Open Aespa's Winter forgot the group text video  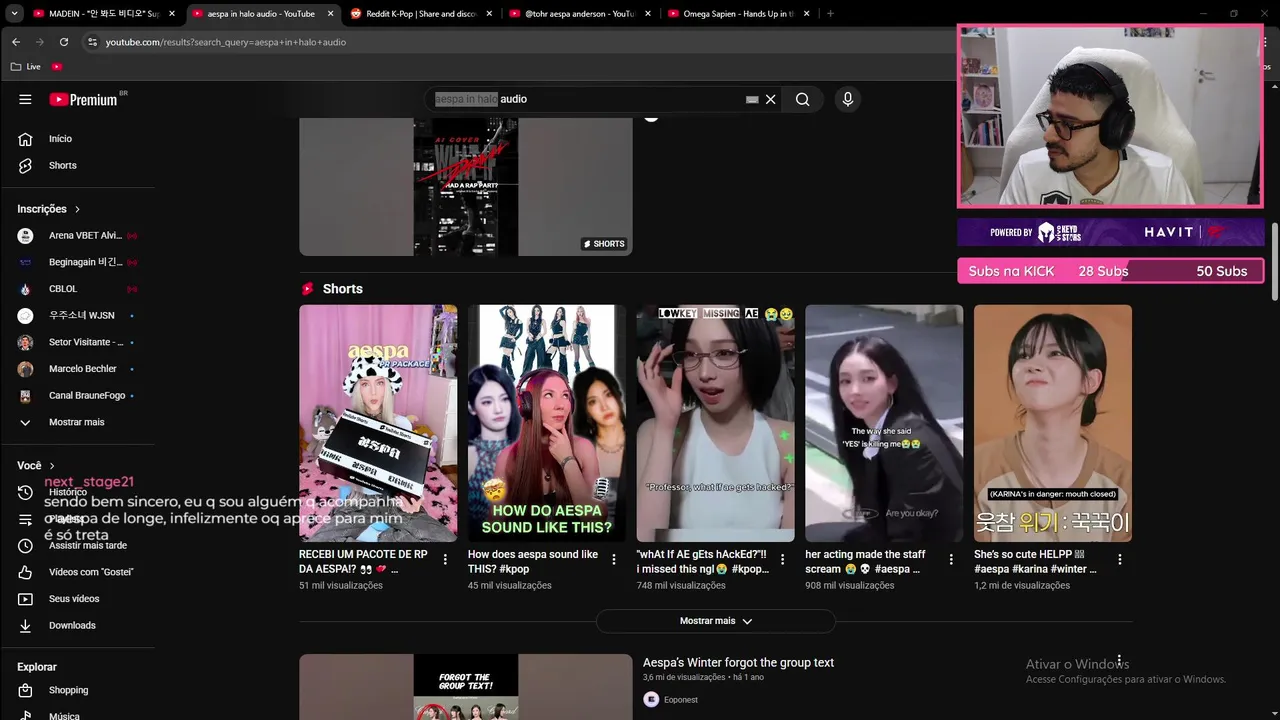click(738, 662)
